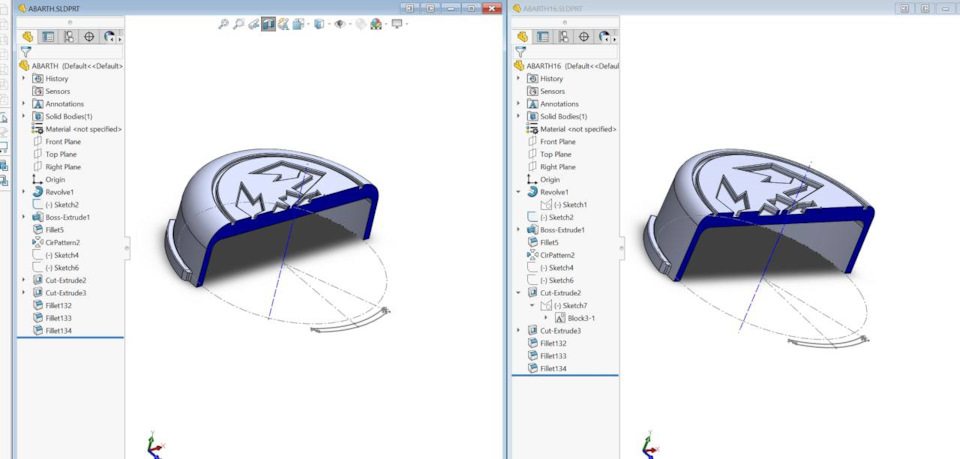Expand Revolve1 in ABARTH tree
960x459 pixels.
click(24, 192)
